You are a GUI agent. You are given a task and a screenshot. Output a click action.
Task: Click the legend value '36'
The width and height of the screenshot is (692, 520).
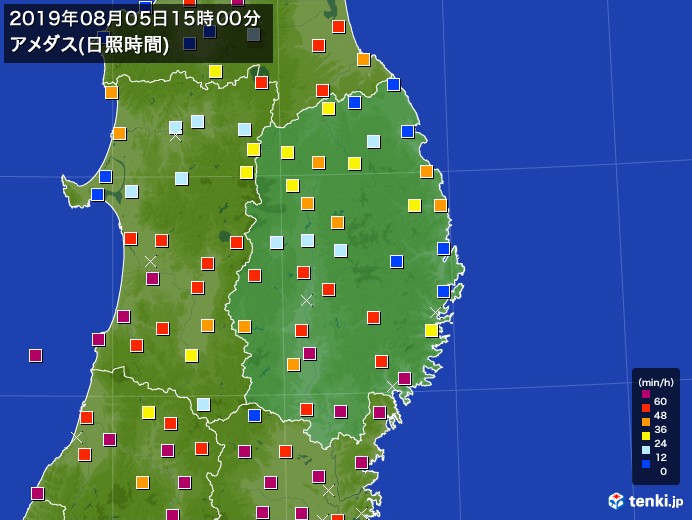click(x=660, y=429)
